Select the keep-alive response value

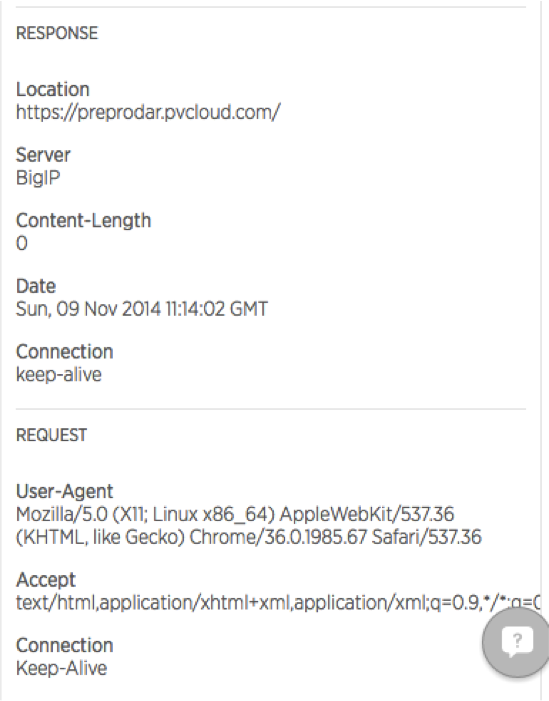(x=59, y=375)
